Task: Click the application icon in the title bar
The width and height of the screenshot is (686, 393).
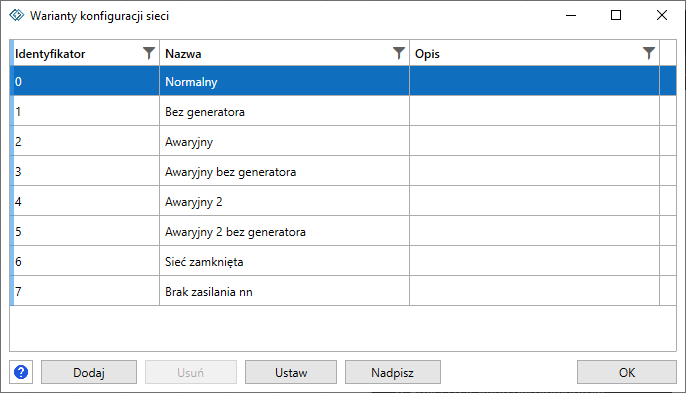Action: 17,15
